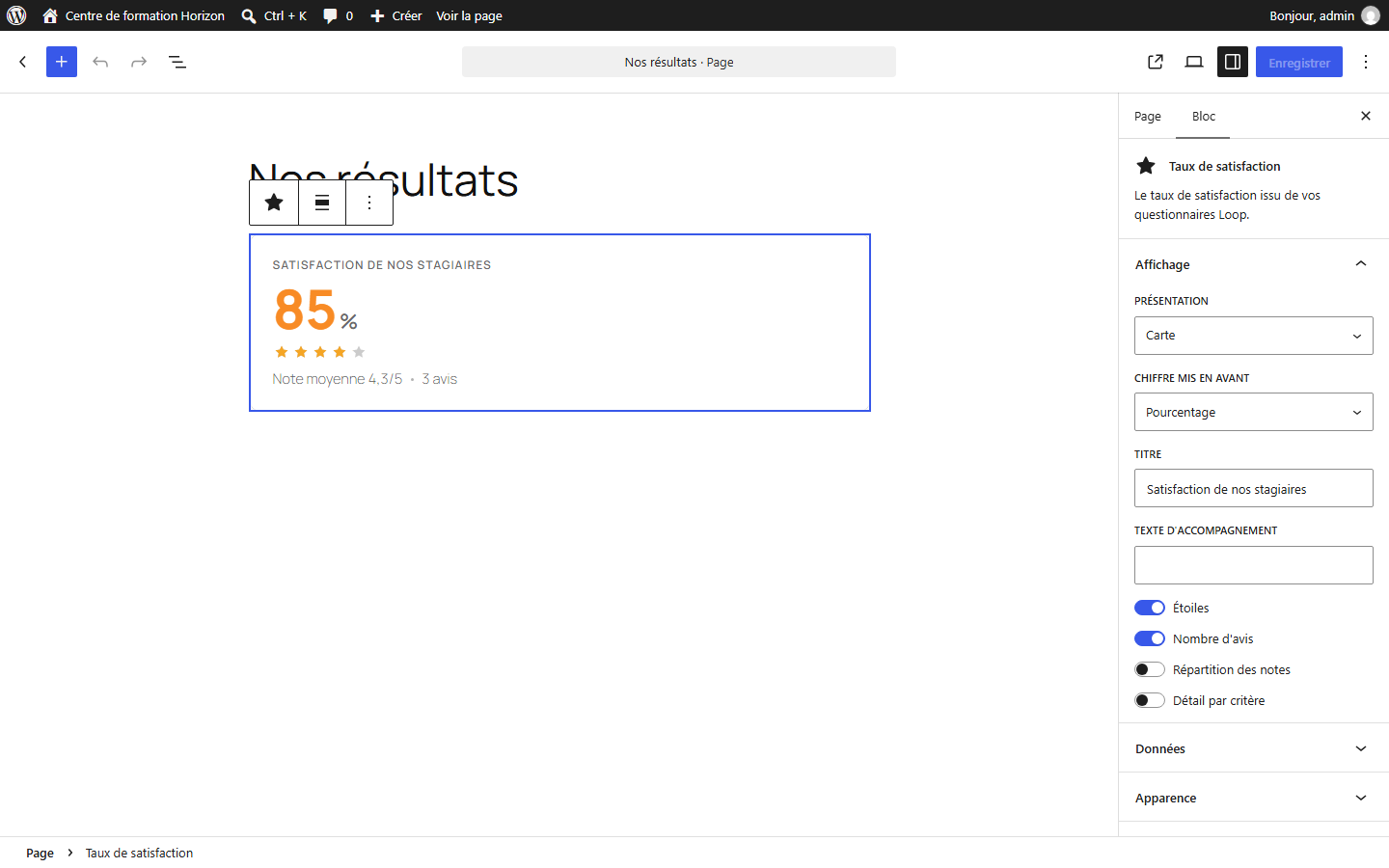Open the Présentation dropdown set to Carte
Image resolution: width=1389 pixels, height=868 pixels.
[1254, 336]
